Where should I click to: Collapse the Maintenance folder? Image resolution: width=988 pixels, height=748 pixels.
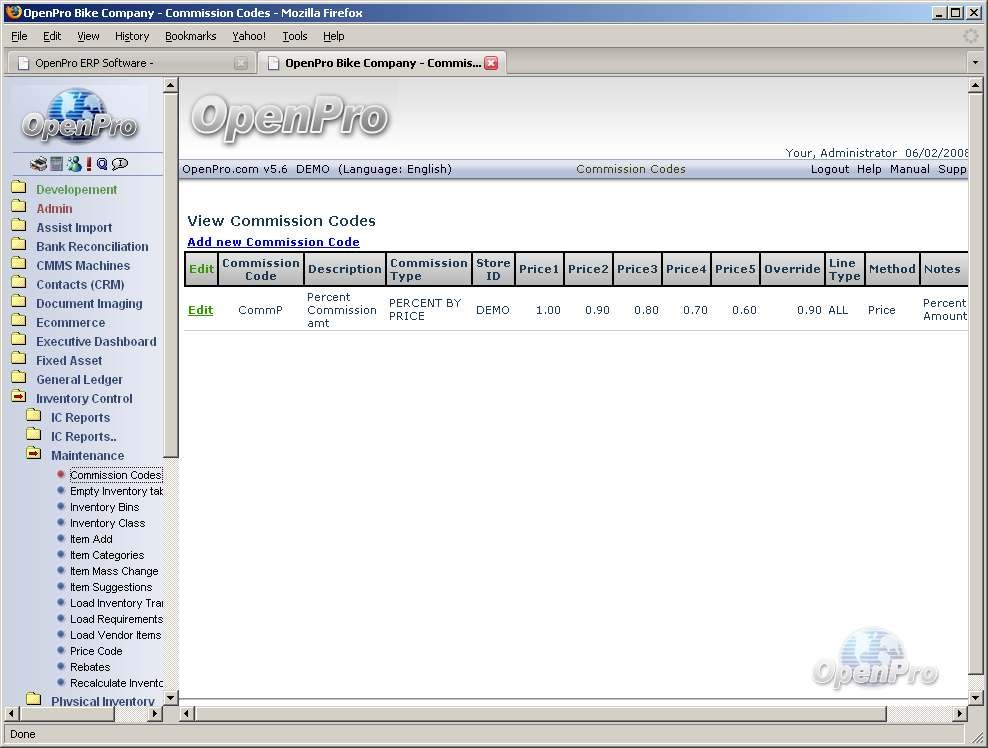point(34,455)
